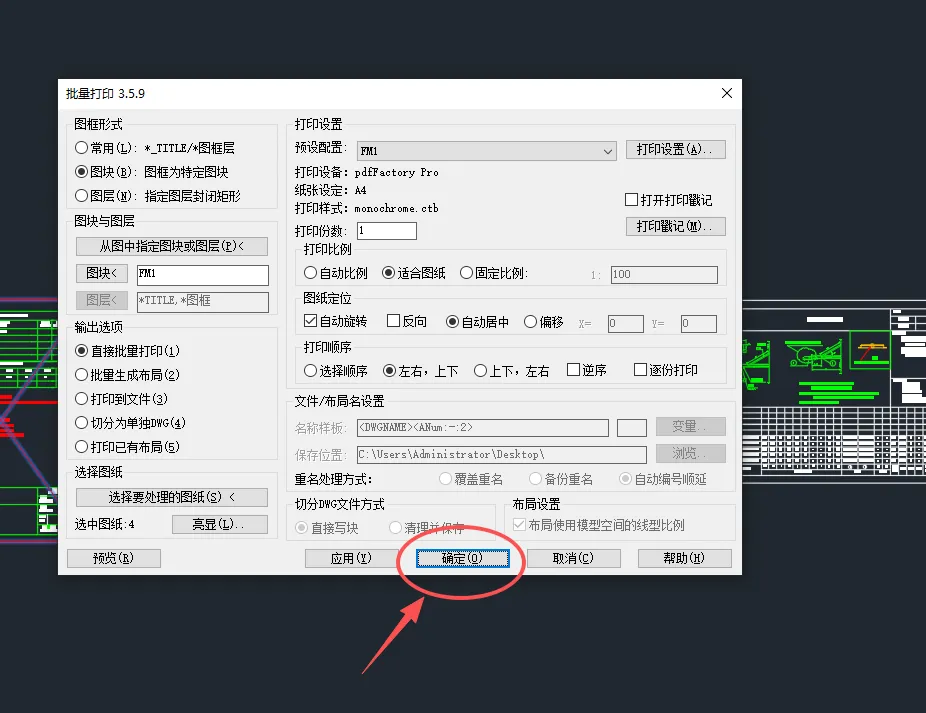Image resolution: width=926 pixels, height=713 pixels.
Task: Click the monochrome.ctb print style text
Action: (x=396, y=209)
